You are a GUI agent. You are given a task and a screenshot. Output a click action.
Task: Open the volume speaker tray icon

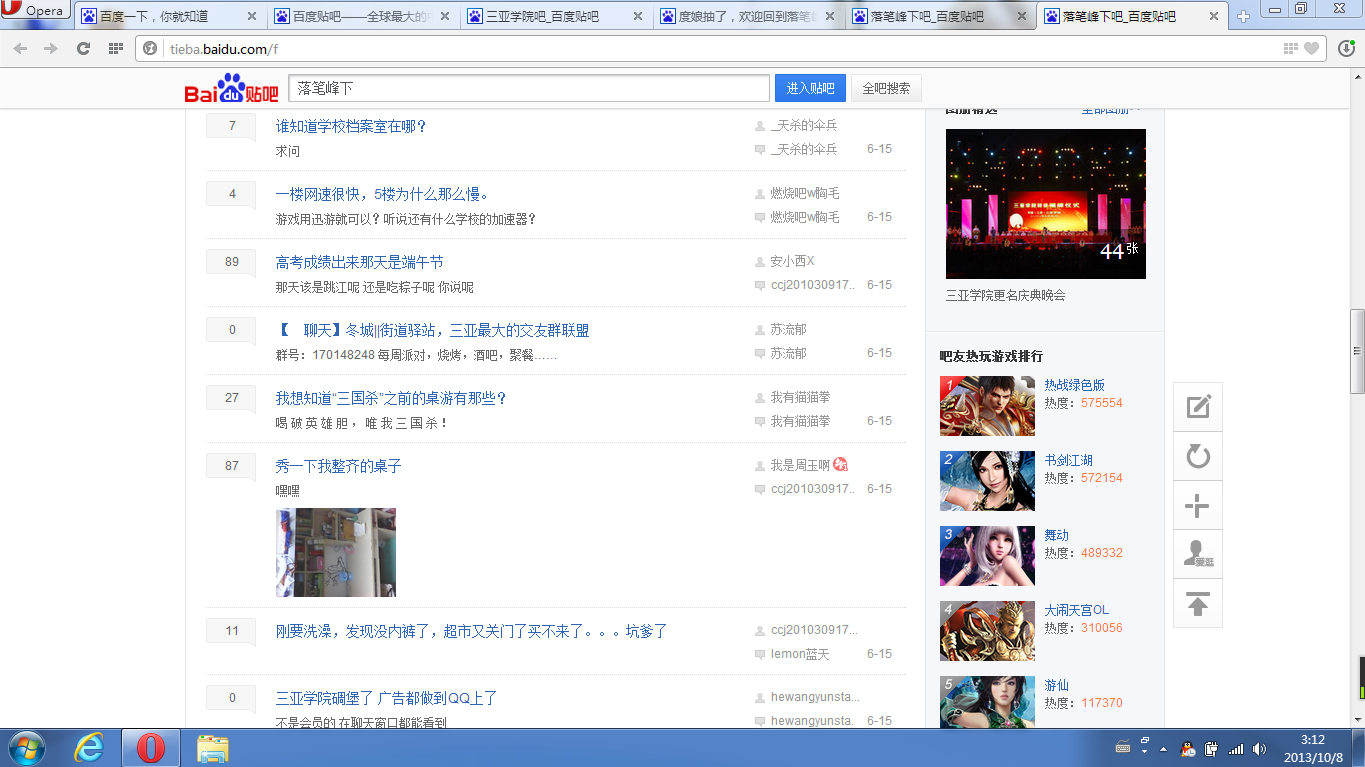[x=1259, y=748]
